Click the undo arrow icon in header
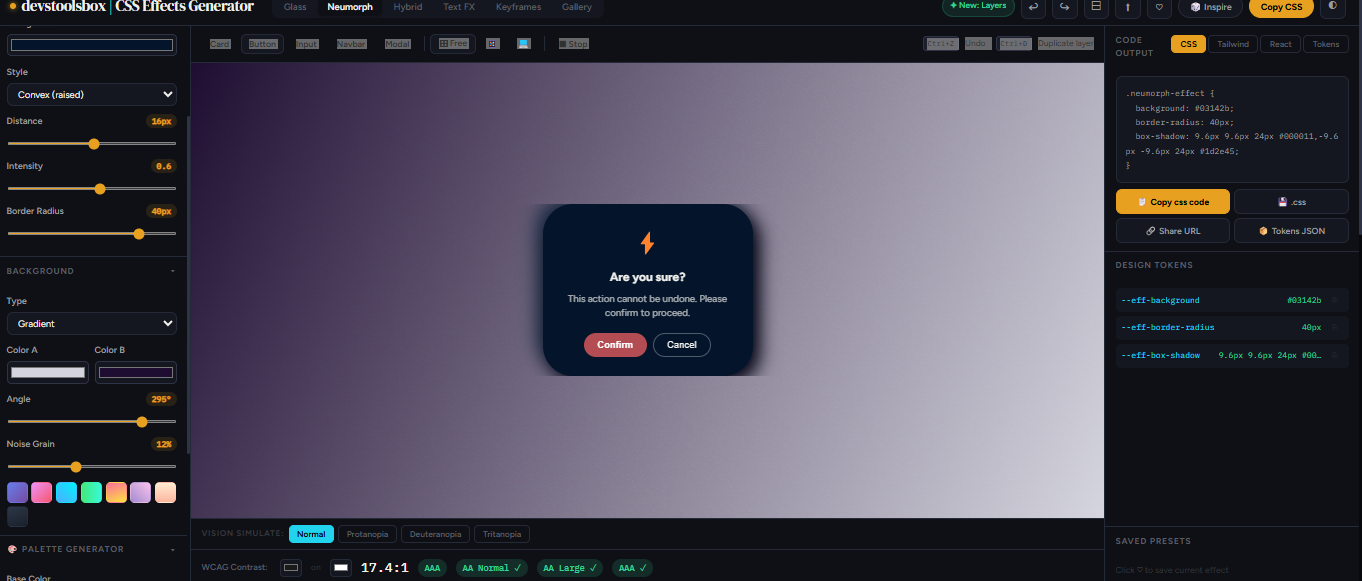The image size is (1362, 581). pyautogui.click(x=1033, y=7)
